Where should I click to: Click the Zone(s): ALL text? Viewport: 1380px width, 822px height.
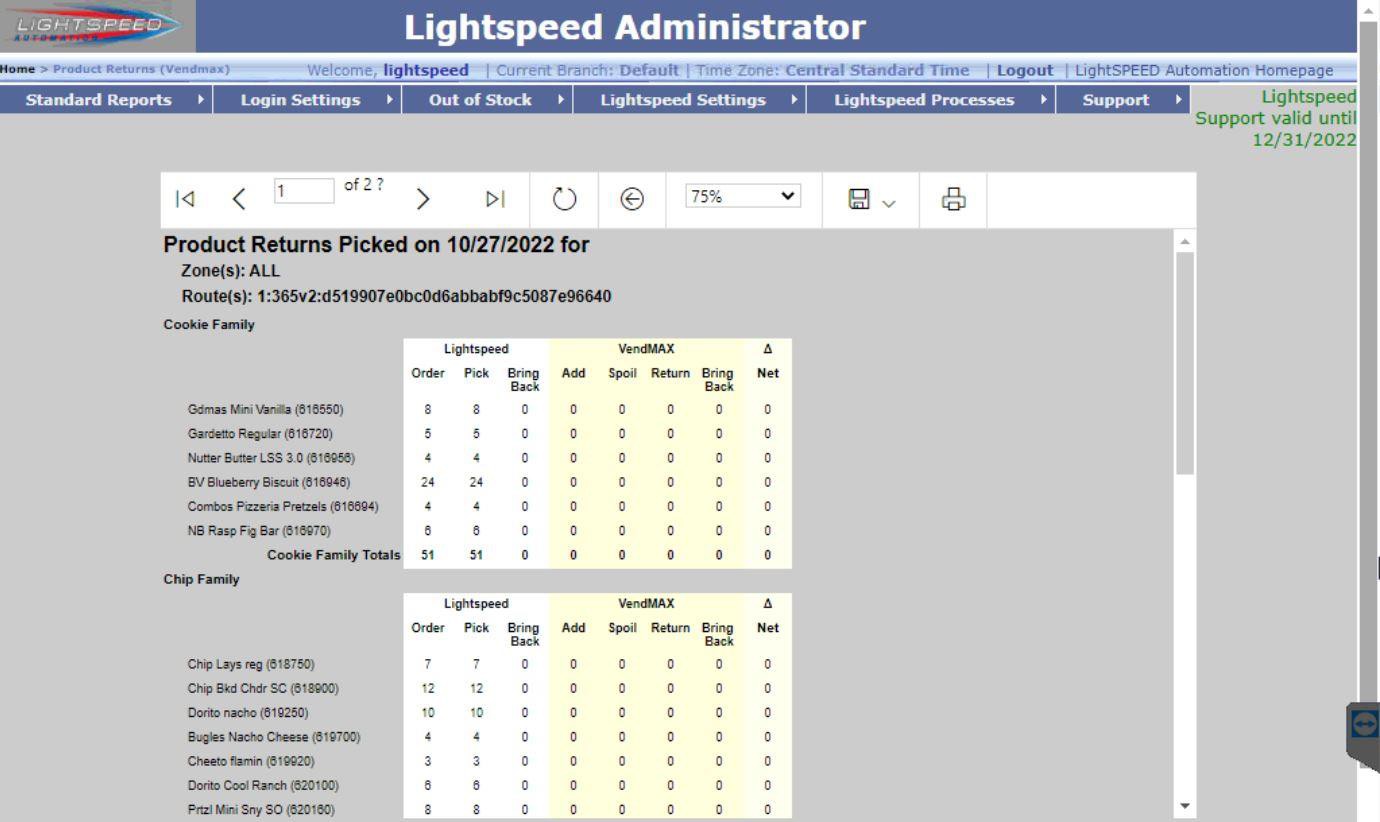pyautogui.click(x=231, y=271)
